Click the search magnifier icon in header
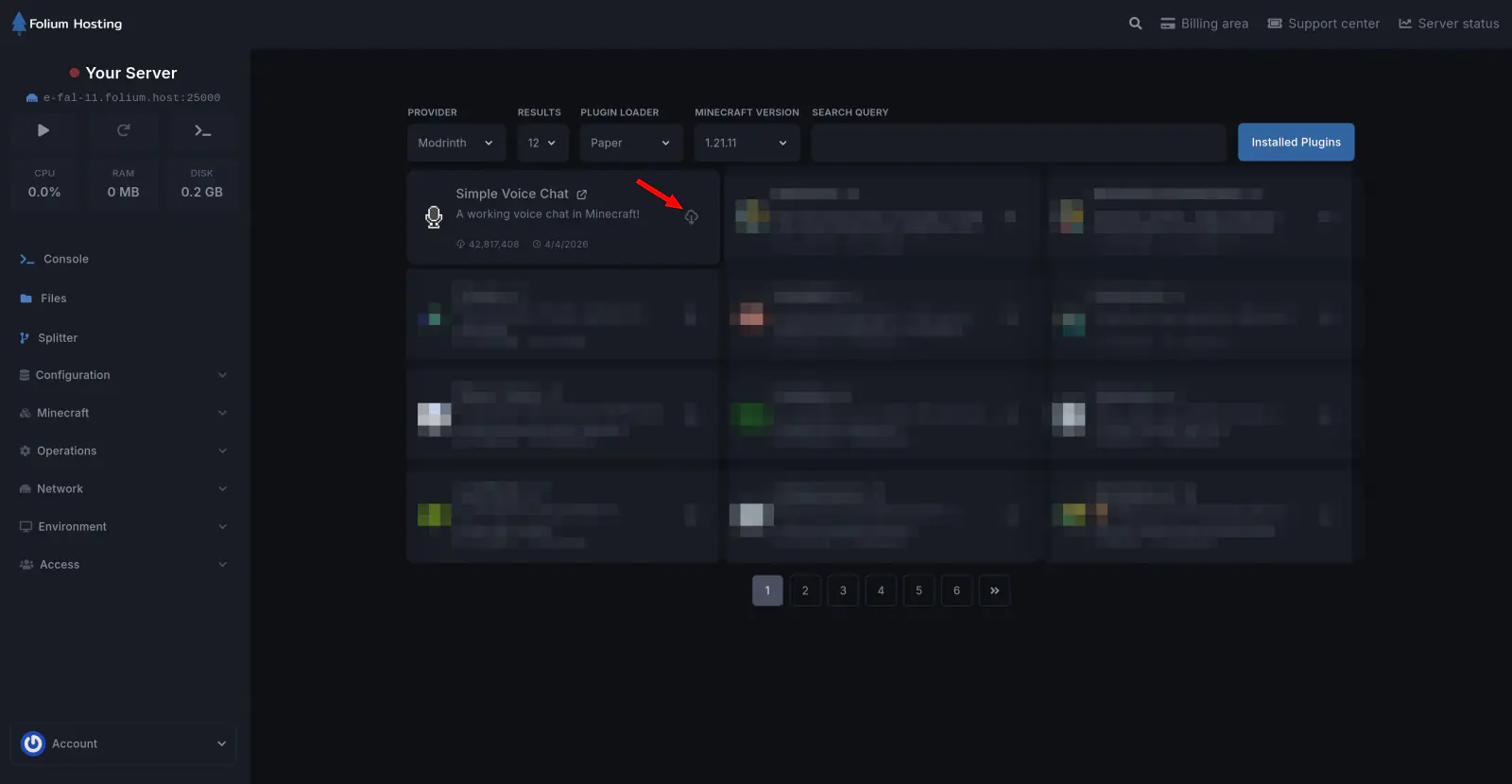The image size is (1512, 784). pyautogui.click(x=1135, y=24)
